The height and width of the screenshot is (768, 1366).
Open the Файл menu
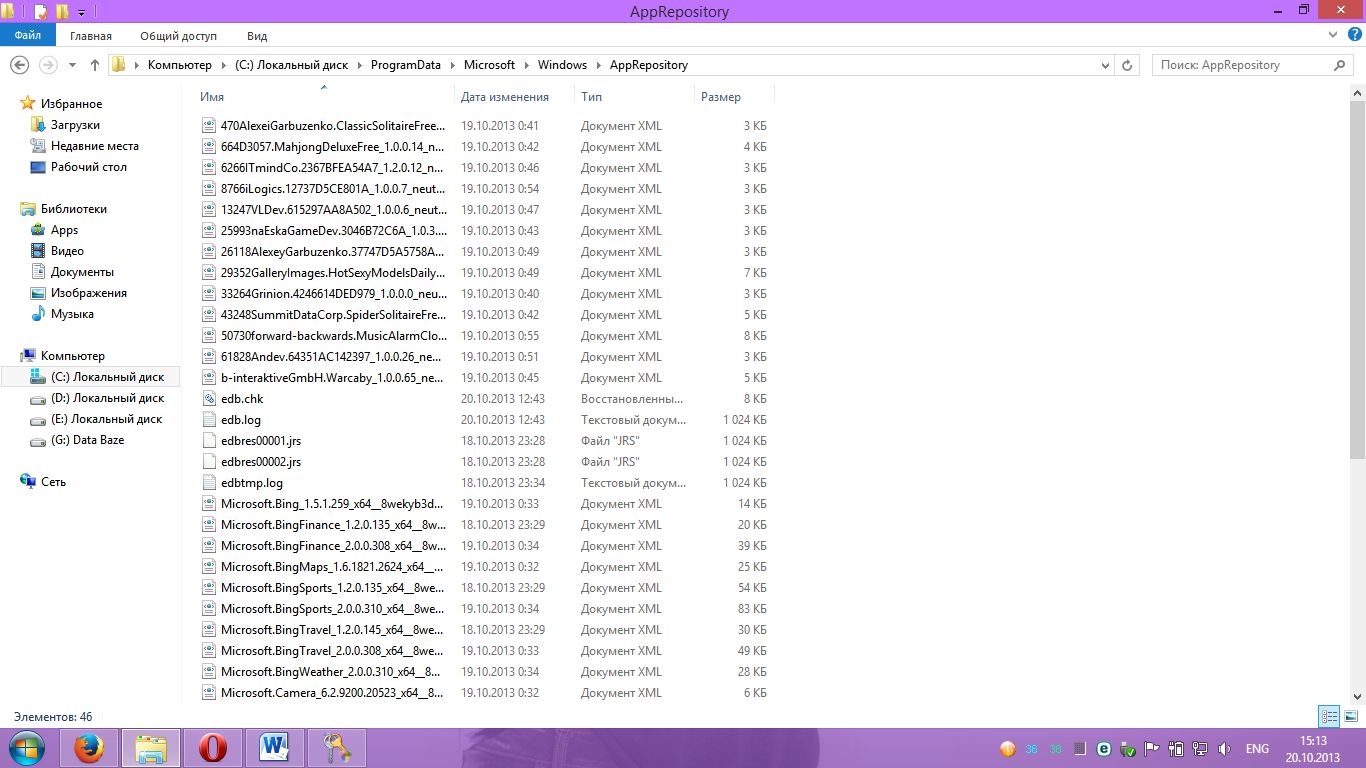click(27, 36)
